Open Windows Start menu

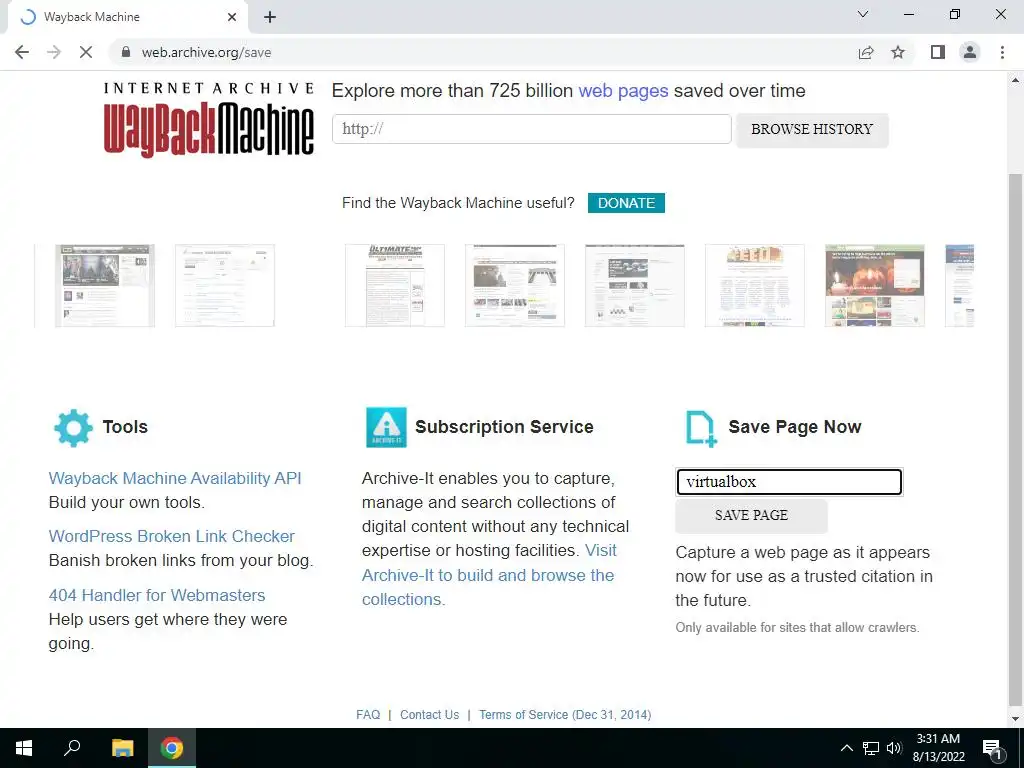tap(24, 748)
